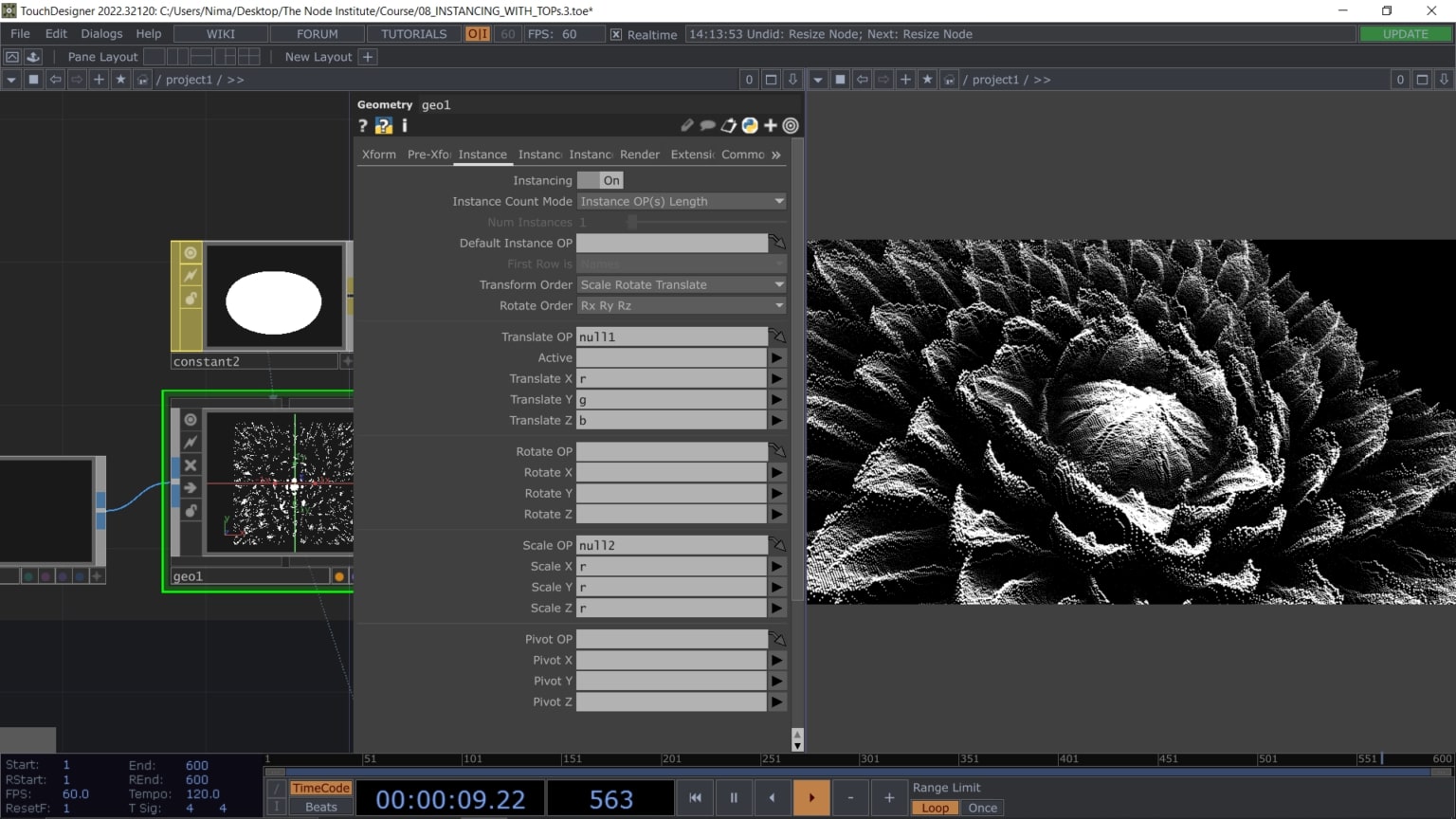
Task: Toggle the render flag on geo1
Action: point(189,488)
